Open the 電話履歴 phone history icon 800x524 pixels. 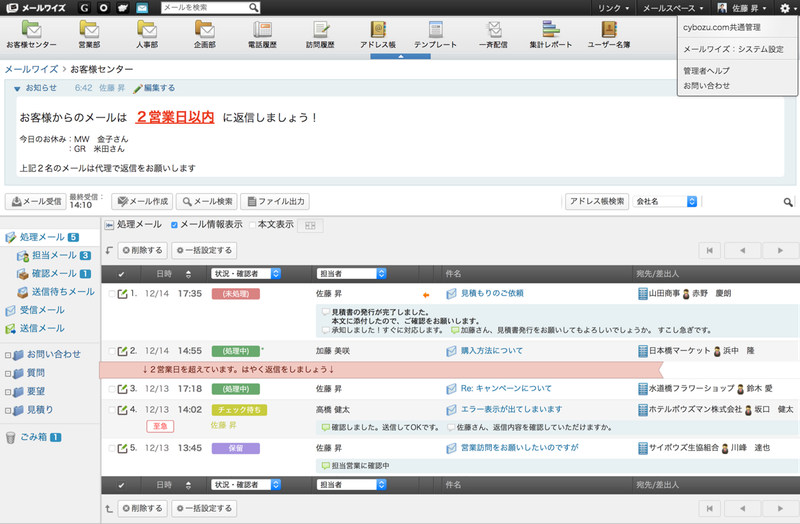pyautogui.click(x=262, y=34)
